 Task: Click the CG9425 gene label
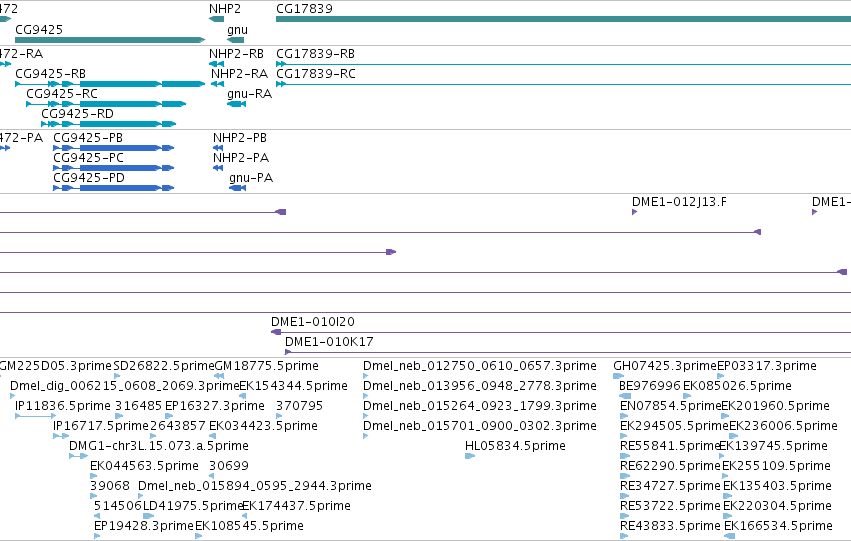click(39, 29)
